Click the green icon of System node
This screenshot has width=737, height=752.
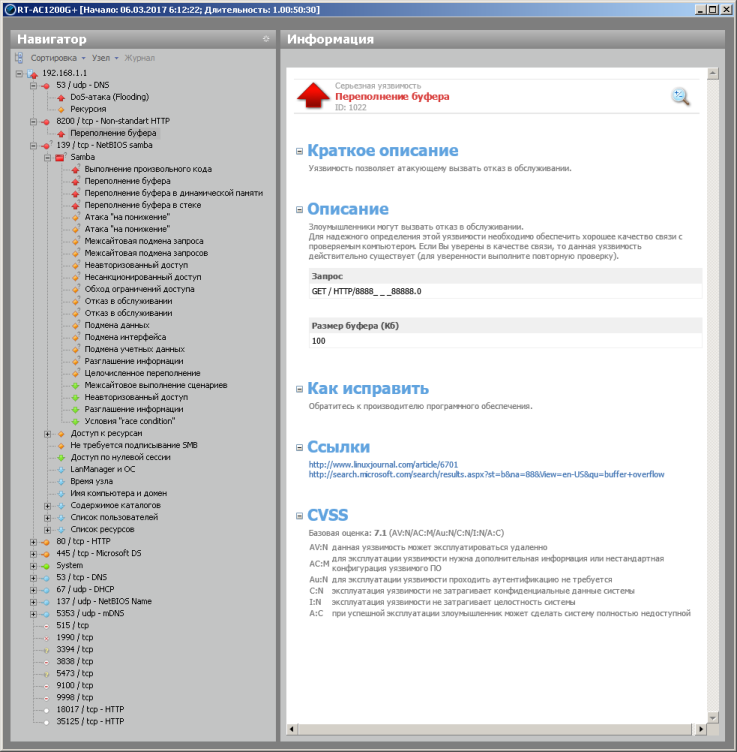point(46,566)
